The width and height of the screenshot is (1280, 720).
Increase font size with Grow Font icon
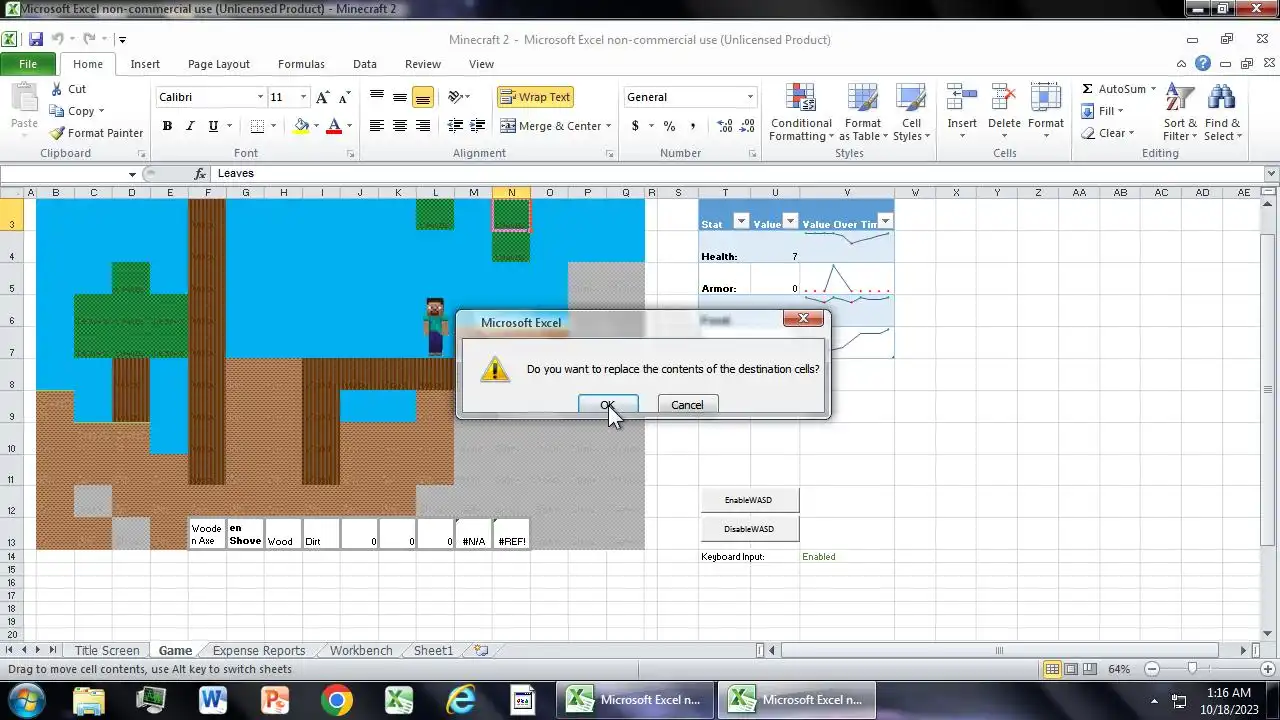[322, 97]
